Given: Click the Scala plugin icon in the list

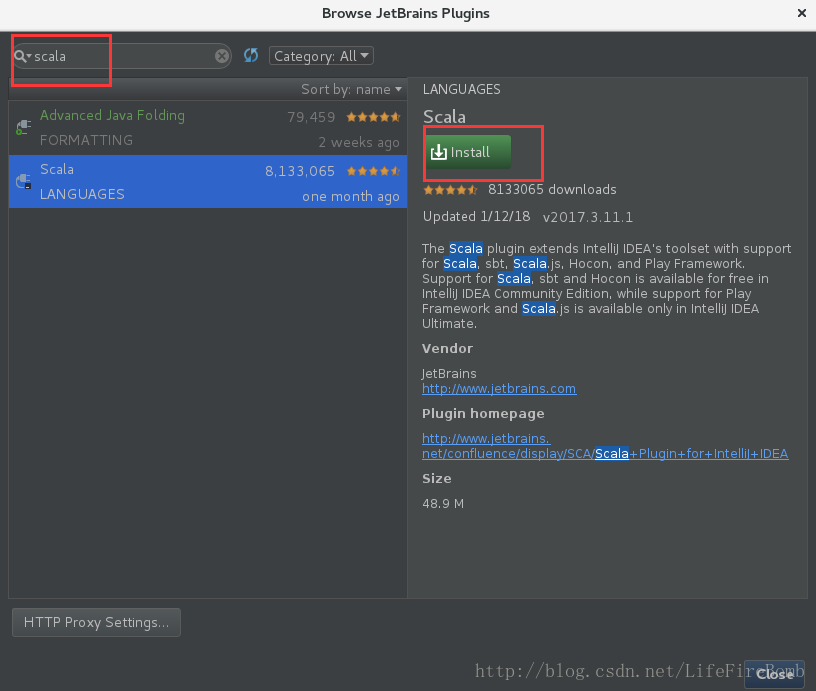Looking at the screenshot, I should coord(23,181).
